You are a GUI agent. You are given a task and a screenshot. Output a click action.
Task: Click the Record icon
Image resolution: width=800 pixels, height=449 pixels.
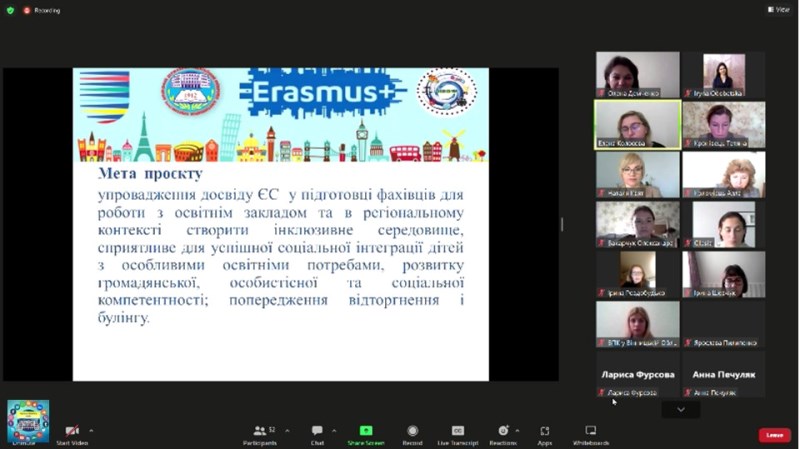412,431
